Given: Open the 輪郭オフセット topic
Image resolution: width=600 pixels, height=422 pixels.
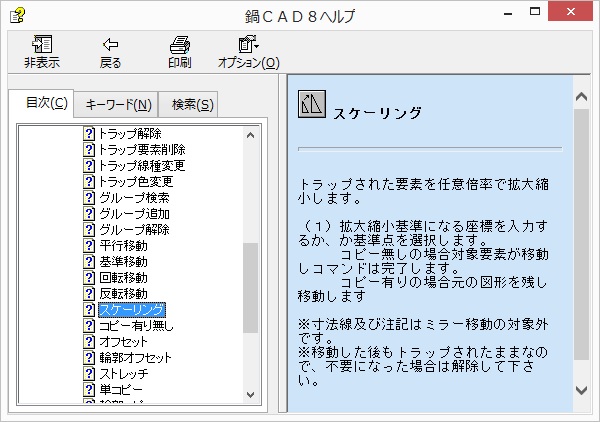Looking at the screenshot, I should click(135, 358).
